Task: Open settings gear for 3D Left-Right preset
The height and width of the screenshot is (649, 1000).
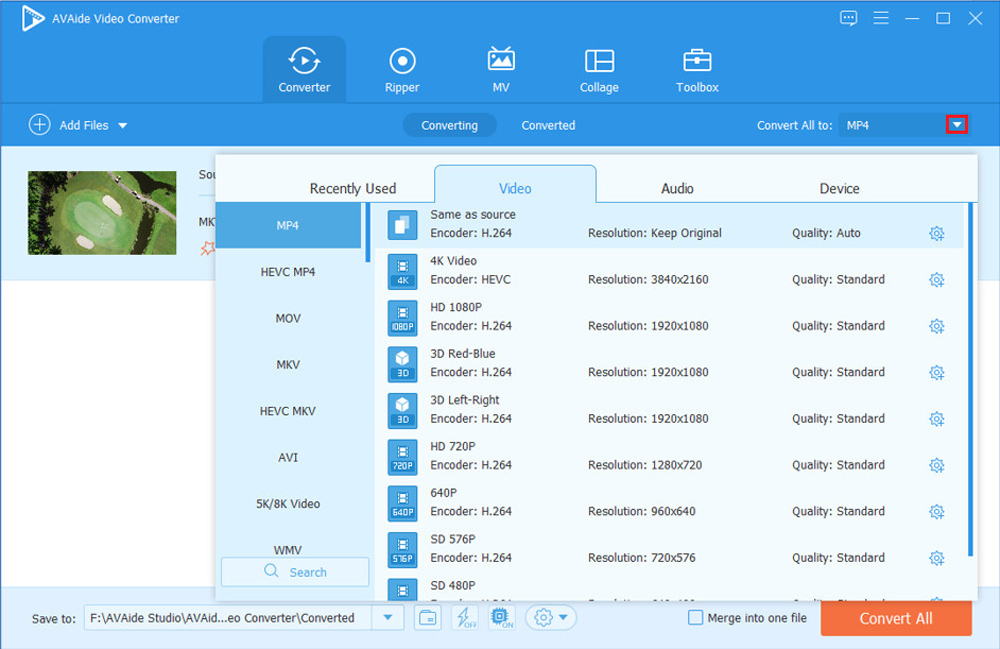Action: 936,419
